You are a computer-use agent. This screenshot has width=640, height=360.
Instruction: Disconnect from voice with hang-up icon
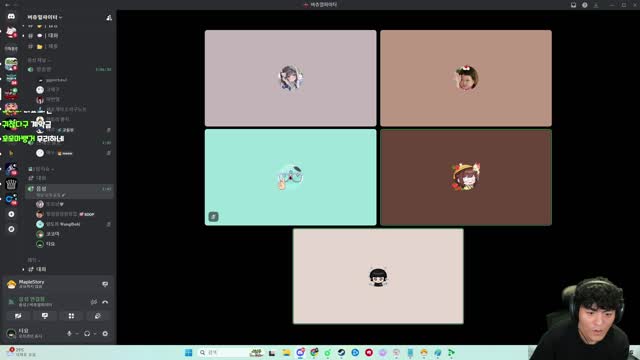click(x=105, y=302)
